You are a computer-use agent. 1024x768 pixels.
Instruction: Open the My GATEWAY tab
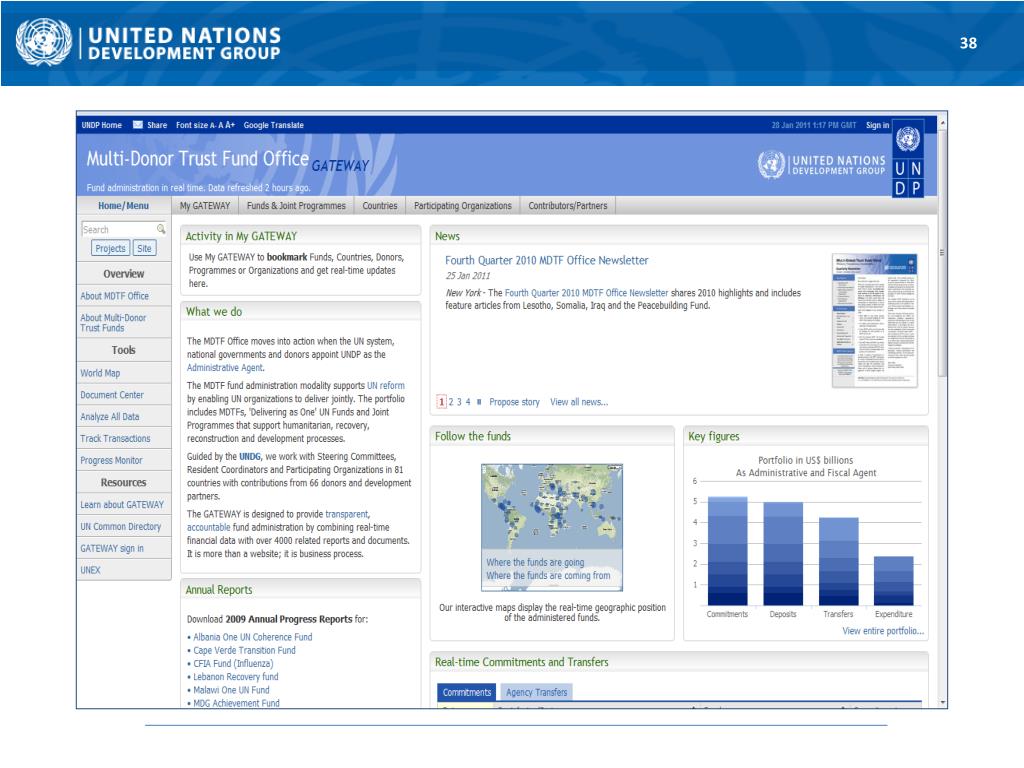click(205, 206)
